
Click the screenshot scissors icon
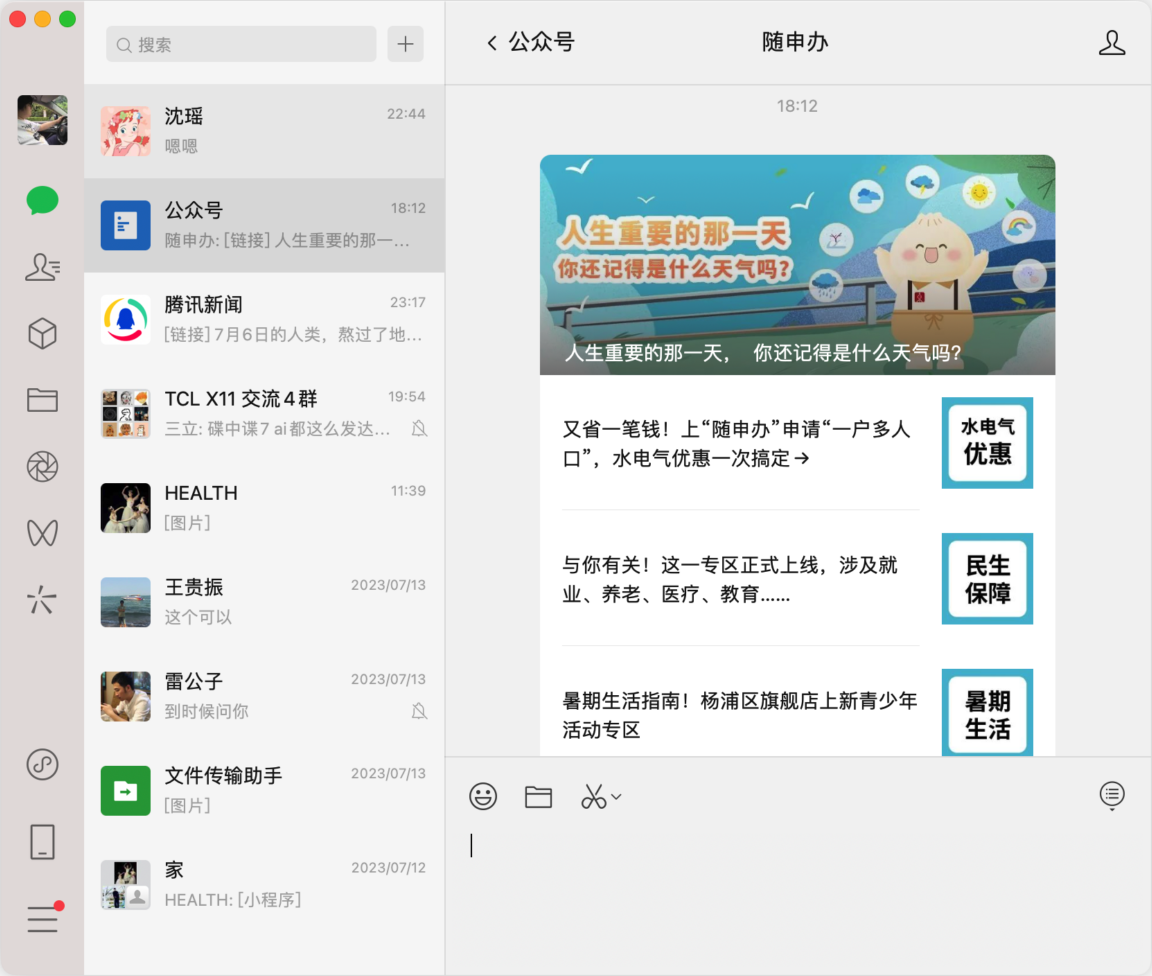[x=593, y=796]
